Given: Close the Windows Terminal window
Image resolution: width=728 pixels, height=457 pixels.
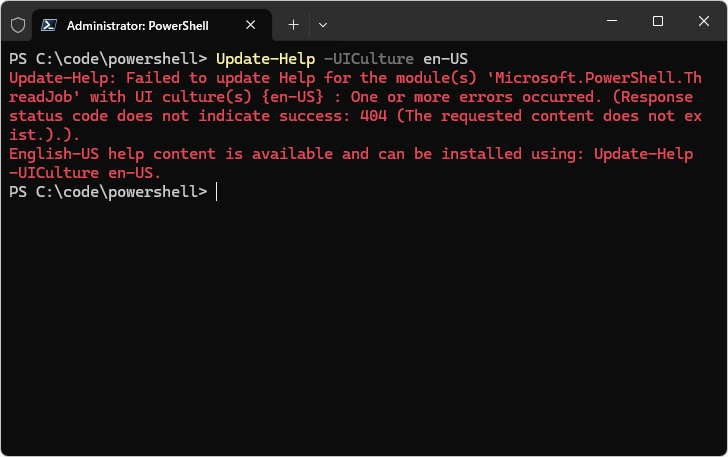Looking at the screenshot, I should point(703,21).
